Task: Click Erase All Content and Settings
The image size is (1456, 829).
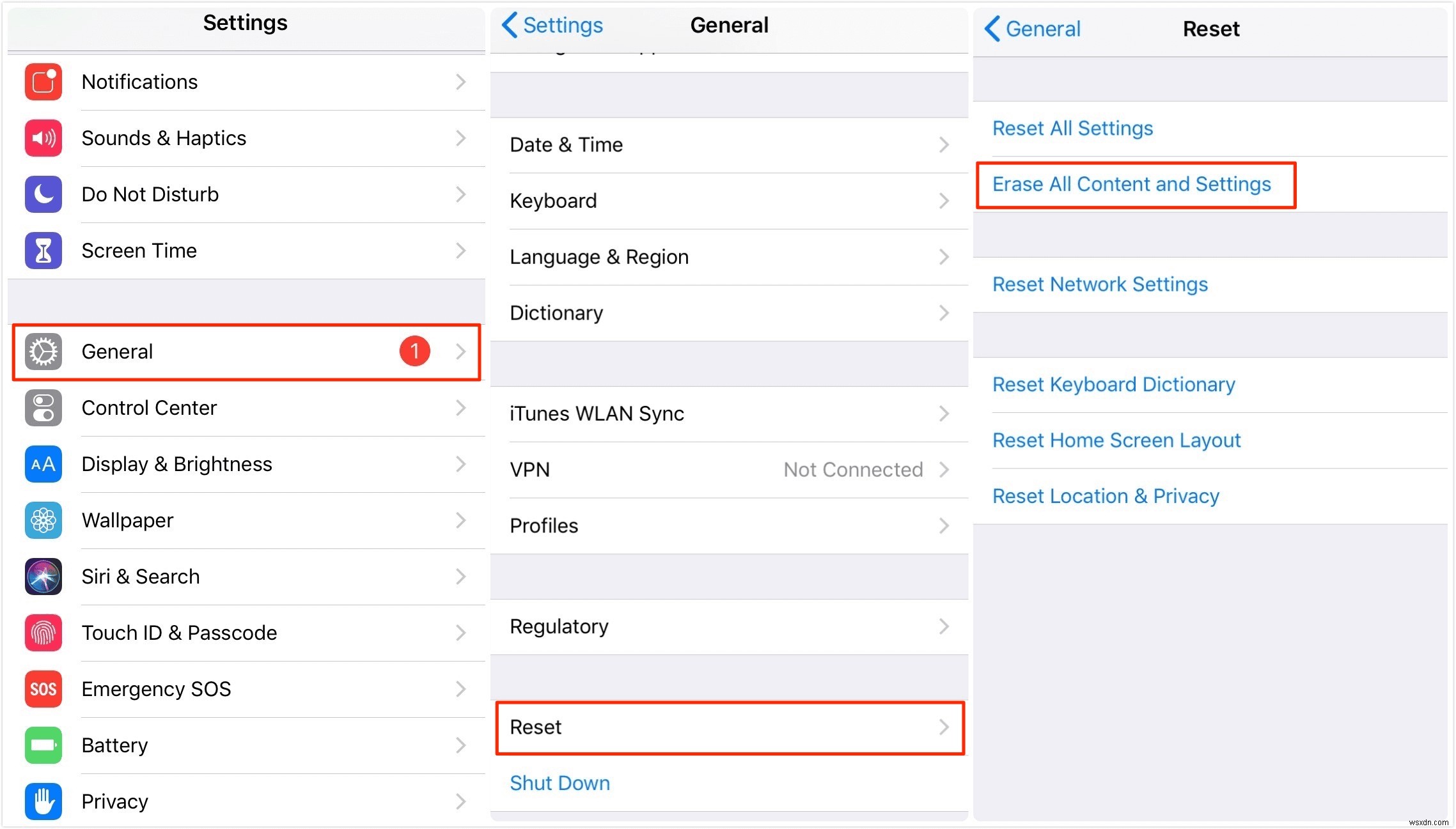Action: pos(1131,183)
